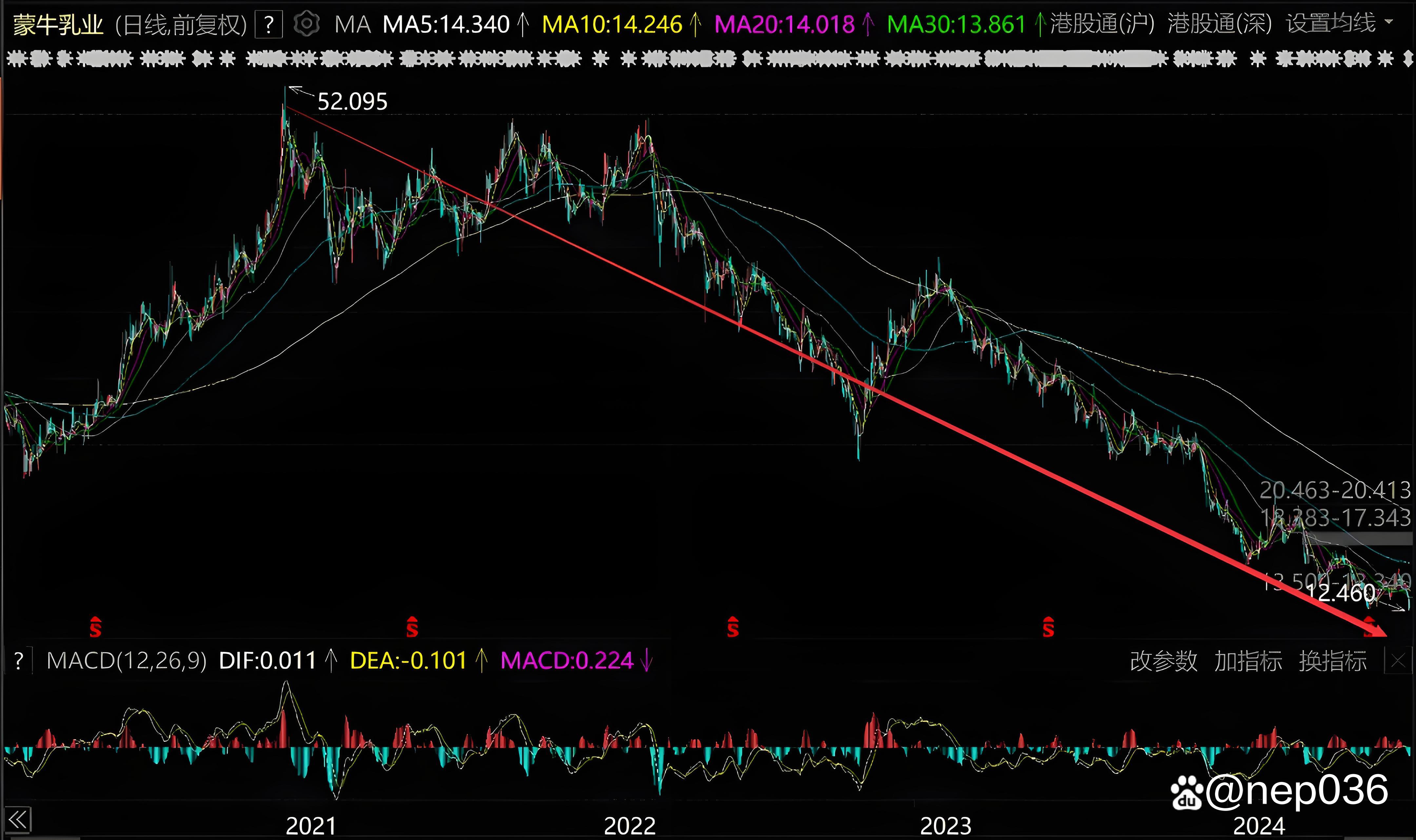
Task: Click the 2023 year label on time axis
Action: coord(946,826)
